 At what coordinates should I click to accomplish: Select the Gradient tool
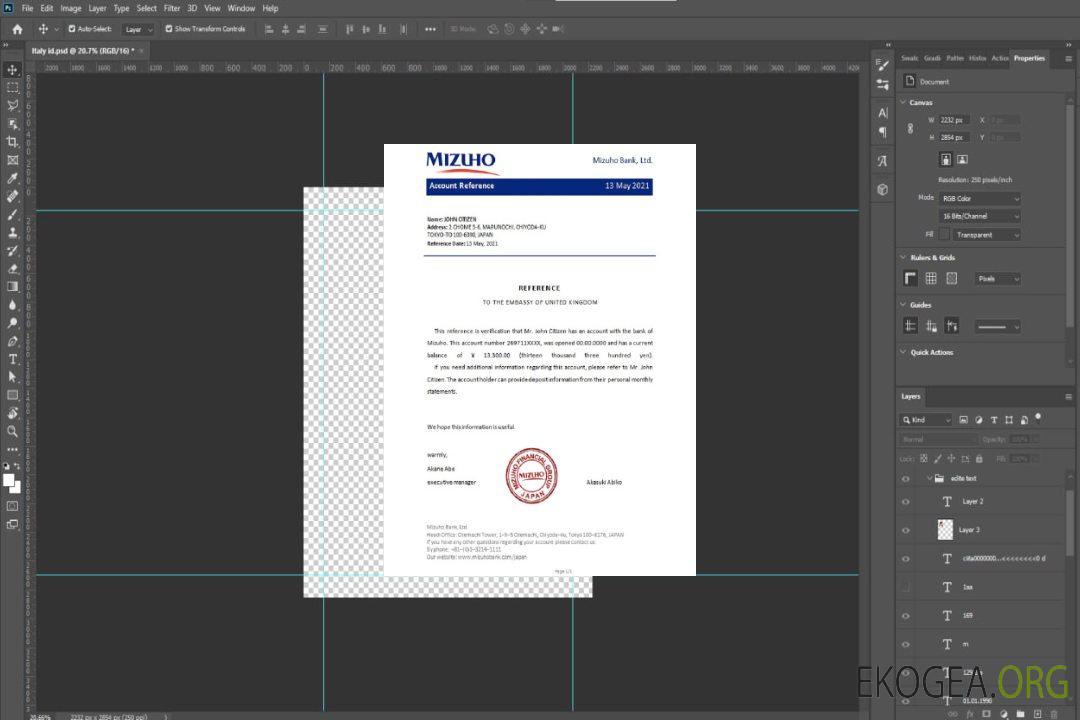pyautogui.click(x=12, y=287)
